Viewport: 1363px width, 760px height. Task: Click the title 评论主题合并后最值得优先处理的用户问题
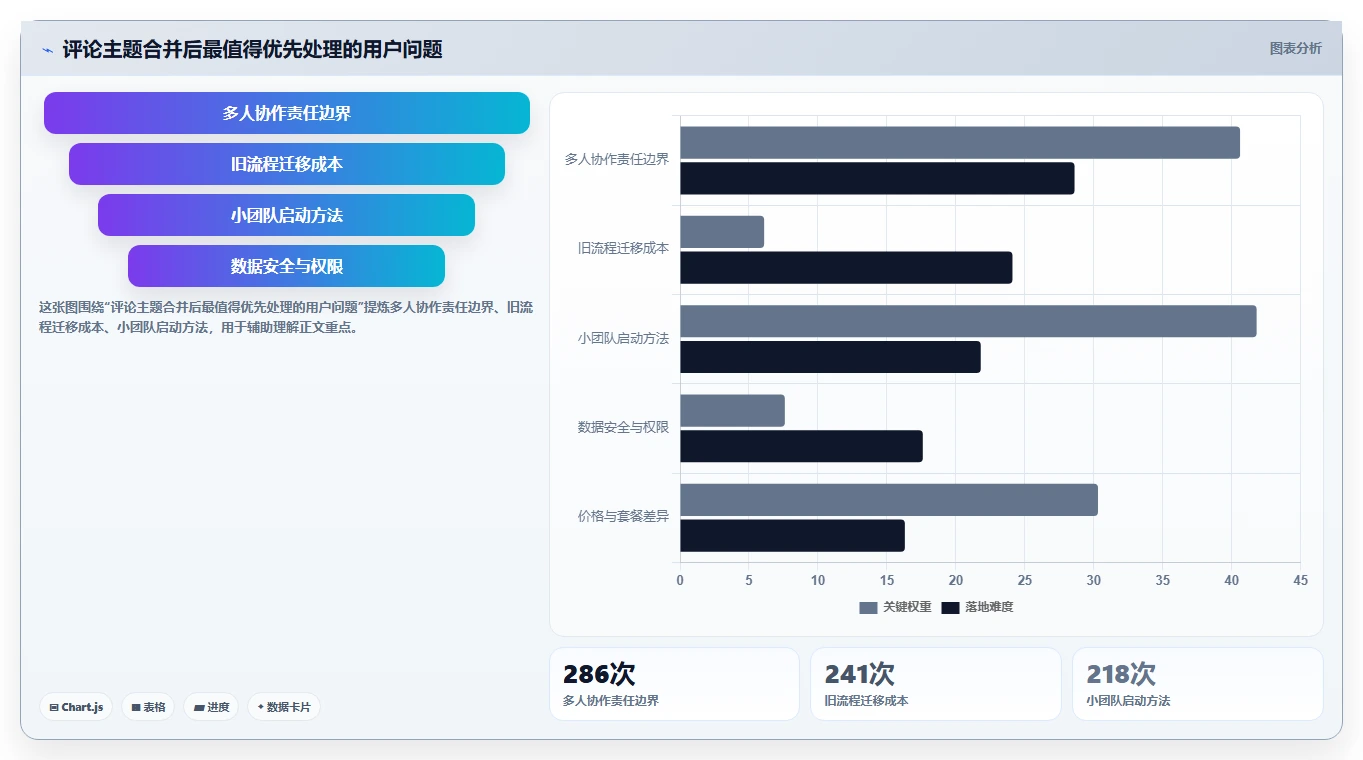coord(252,49)
